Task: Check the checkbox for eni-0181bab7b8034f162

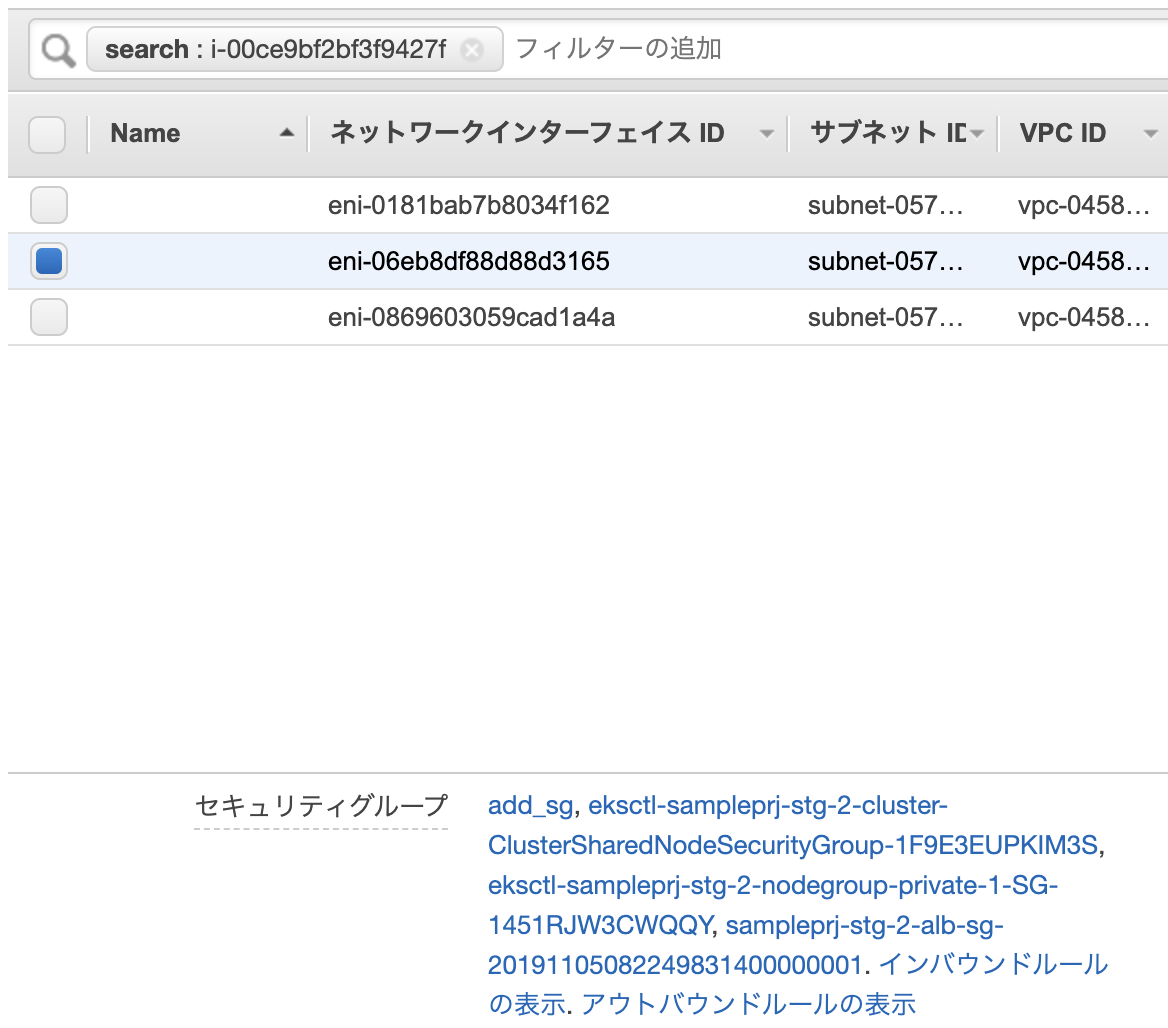Action: click(x=48, y=204)
